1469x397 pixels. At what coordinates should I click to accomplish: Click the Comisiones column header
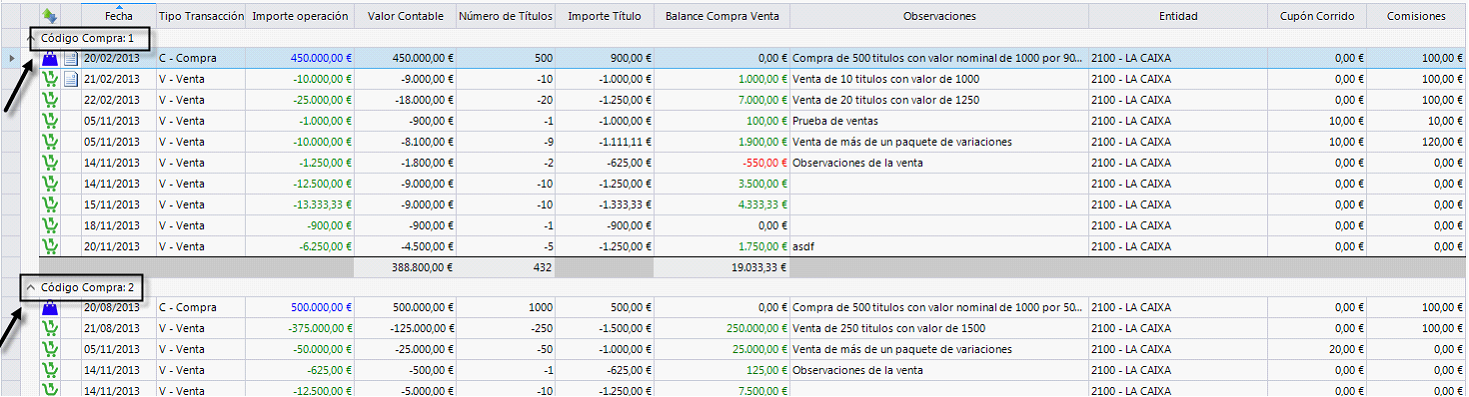(1417, 16)
